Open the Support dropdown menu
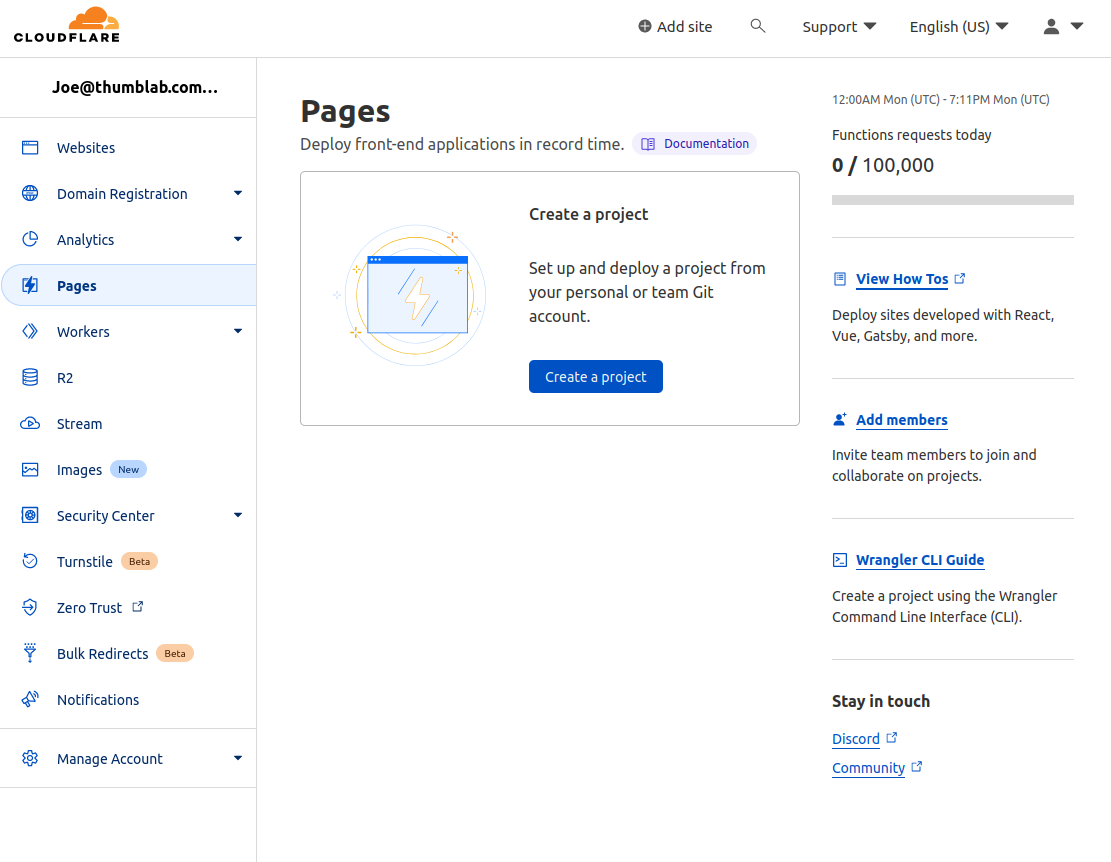 click(x=839, y=27)
